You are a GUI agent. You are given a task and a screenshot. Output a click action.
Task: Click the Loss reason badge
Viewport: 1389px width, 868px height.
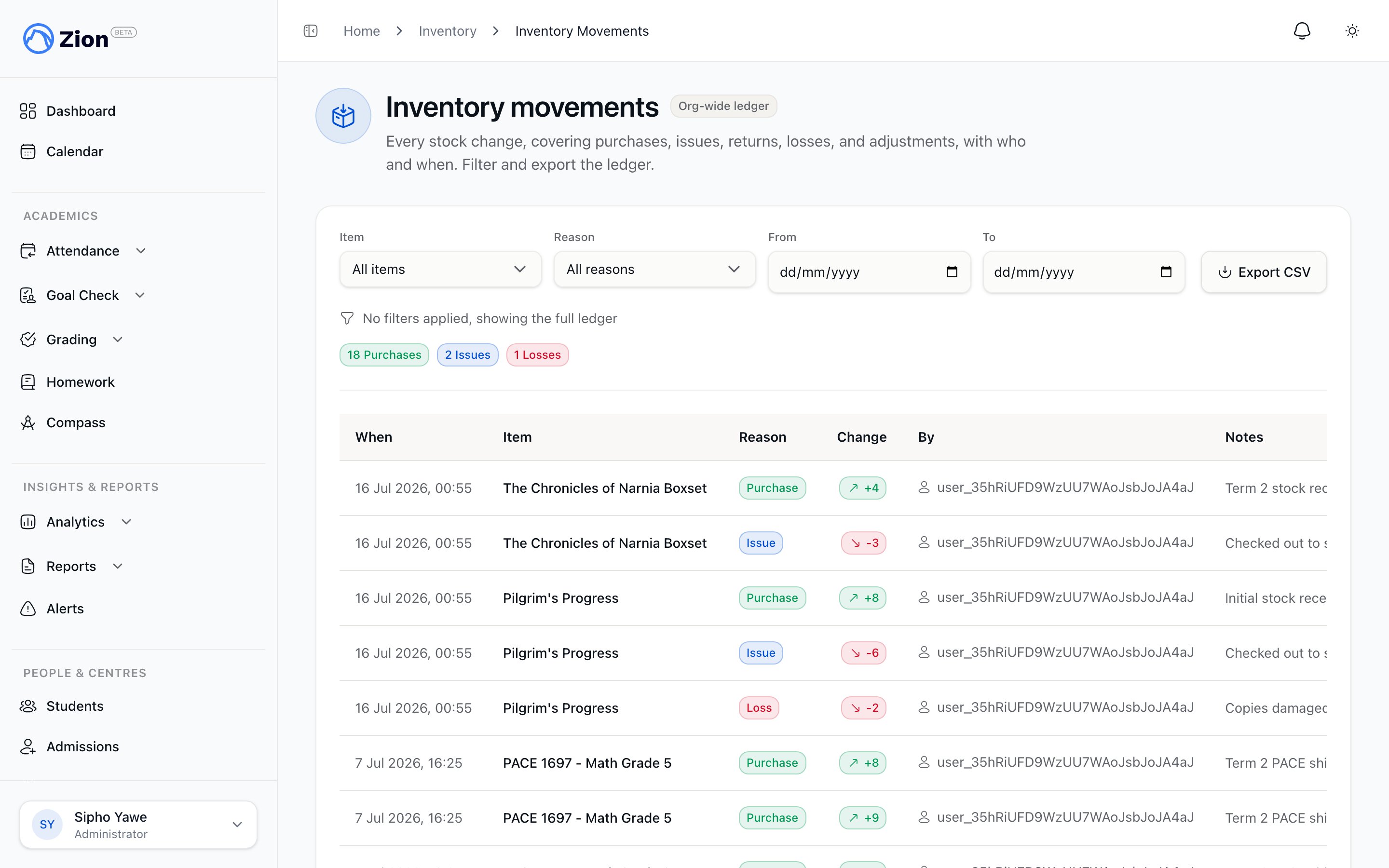[759, 708]
